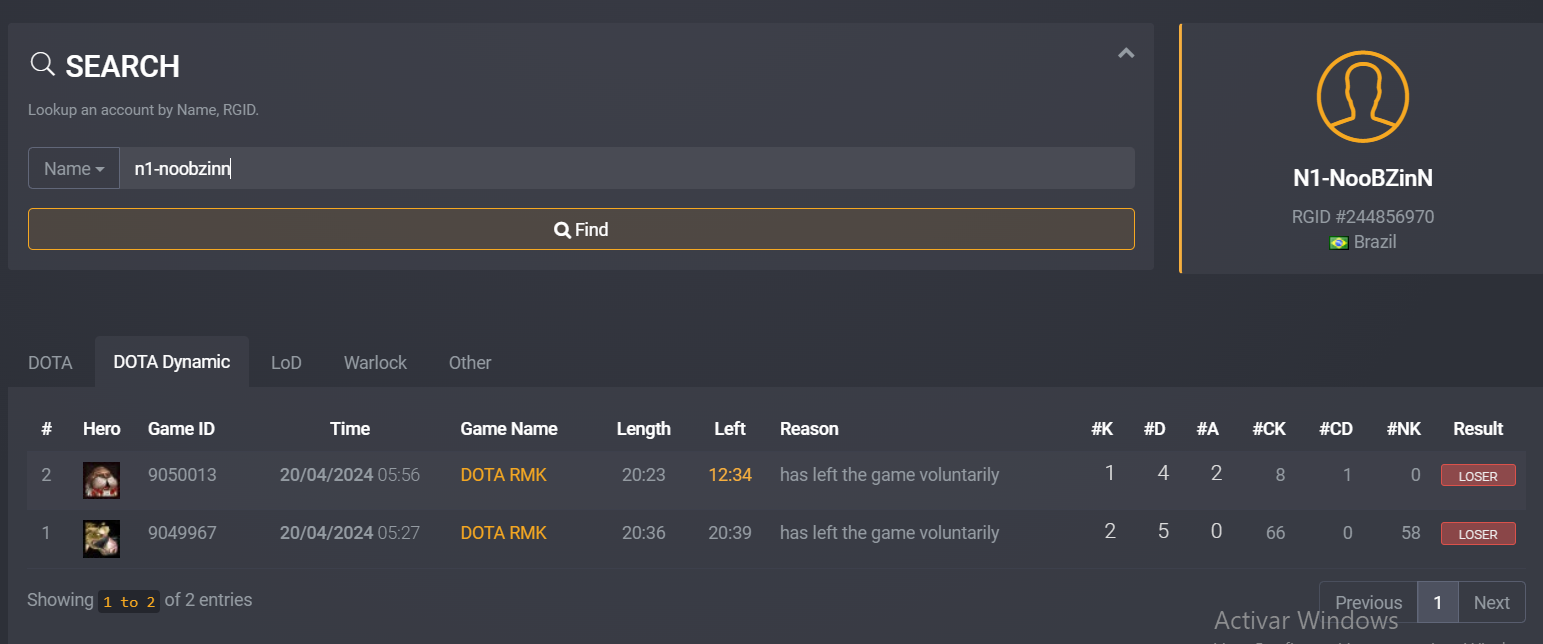Open DOTA RMK link for game 9049967

pos(504,533)
